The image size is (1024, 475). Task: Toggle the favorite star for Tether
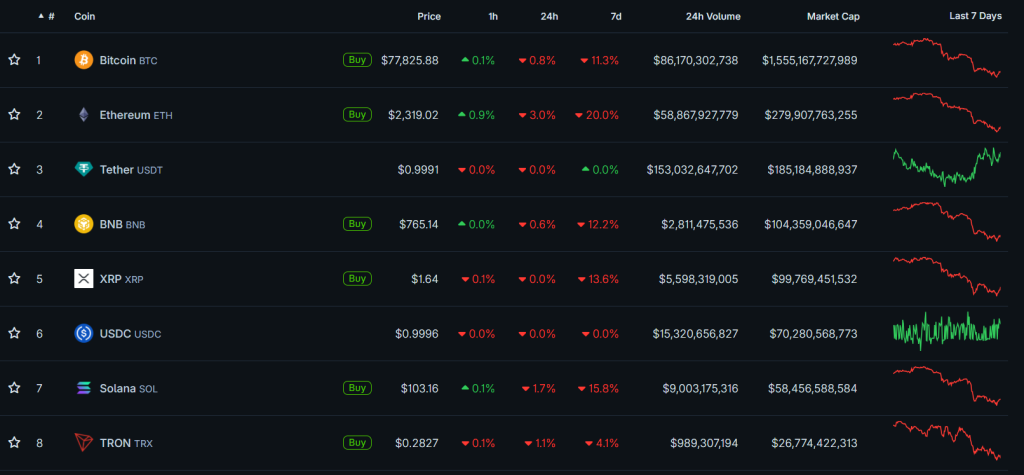[14, 170]
